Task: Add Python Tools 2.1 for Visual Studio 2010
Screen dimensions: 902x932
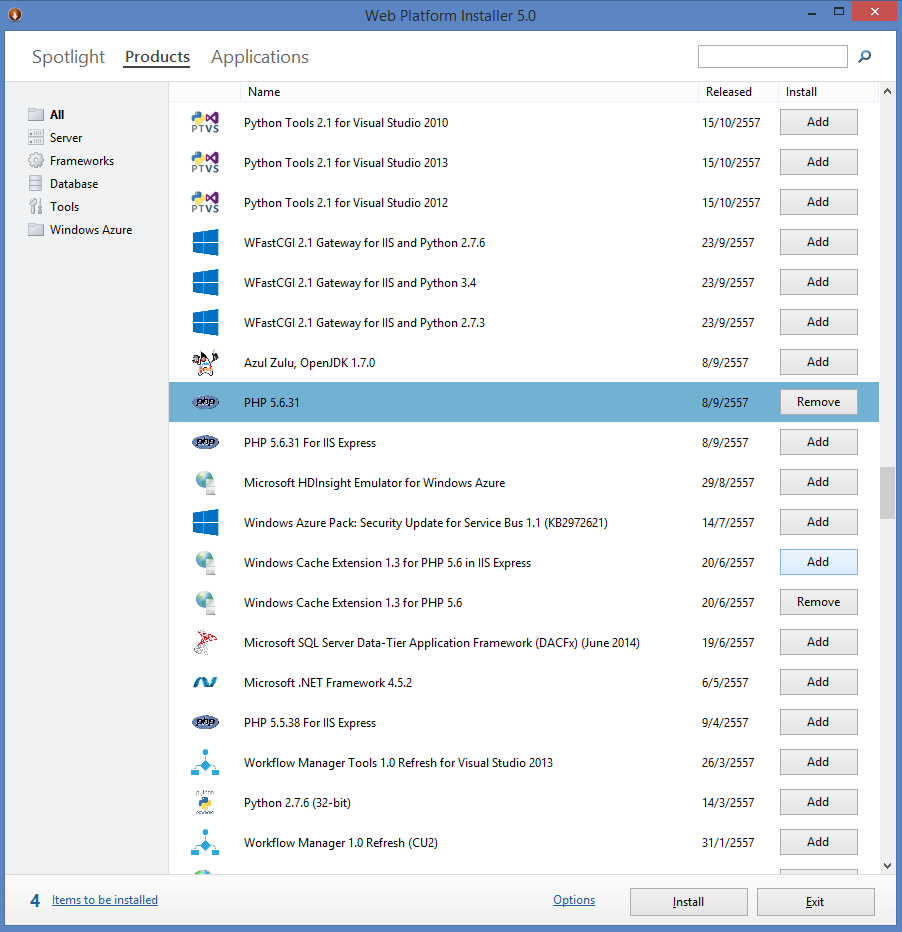Action: point(818,122)
